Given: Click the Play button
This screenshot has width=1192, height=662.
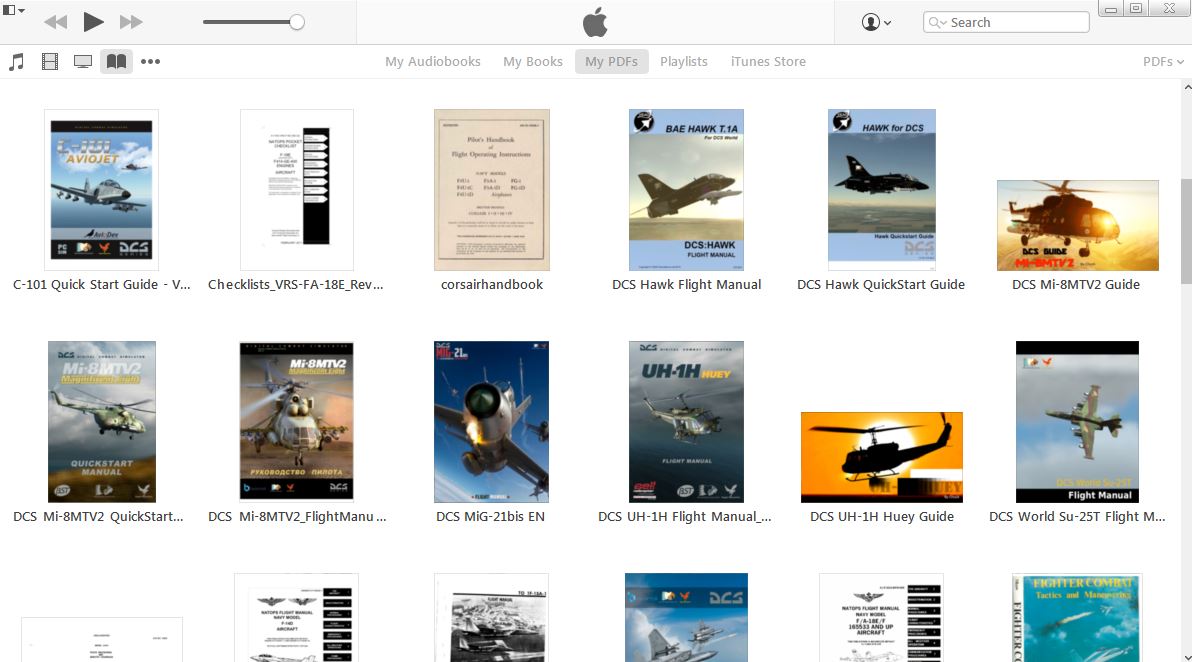Looking at the screenshot, I should pyautogui.click(x=93, y=22).
